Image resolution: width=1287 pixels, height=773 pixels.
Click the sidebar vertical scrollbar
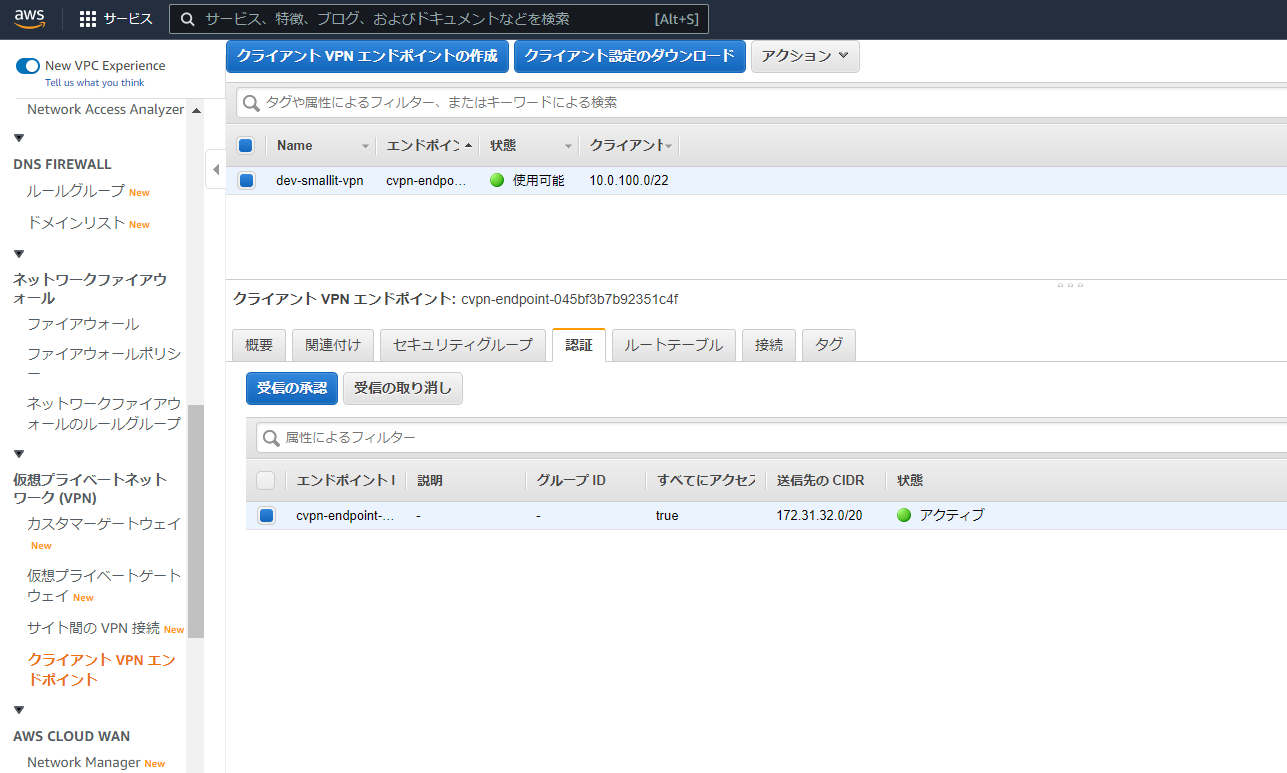click(x=196, y=520)
